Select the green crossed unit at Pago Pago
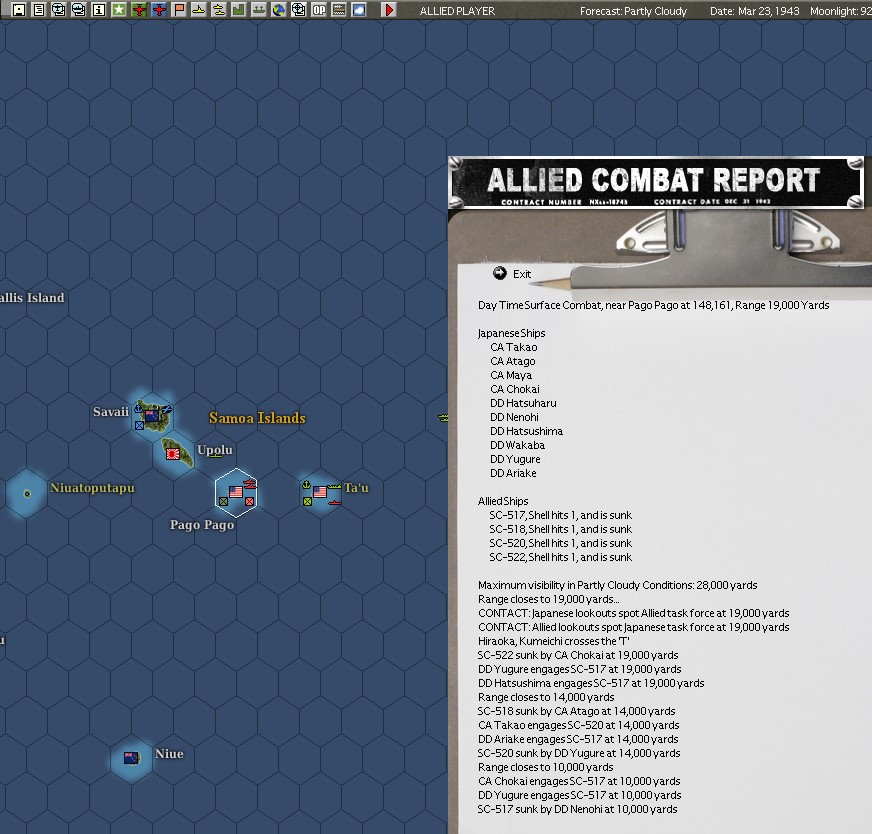This screenshot has height=834, width=872. click(223, 502)
